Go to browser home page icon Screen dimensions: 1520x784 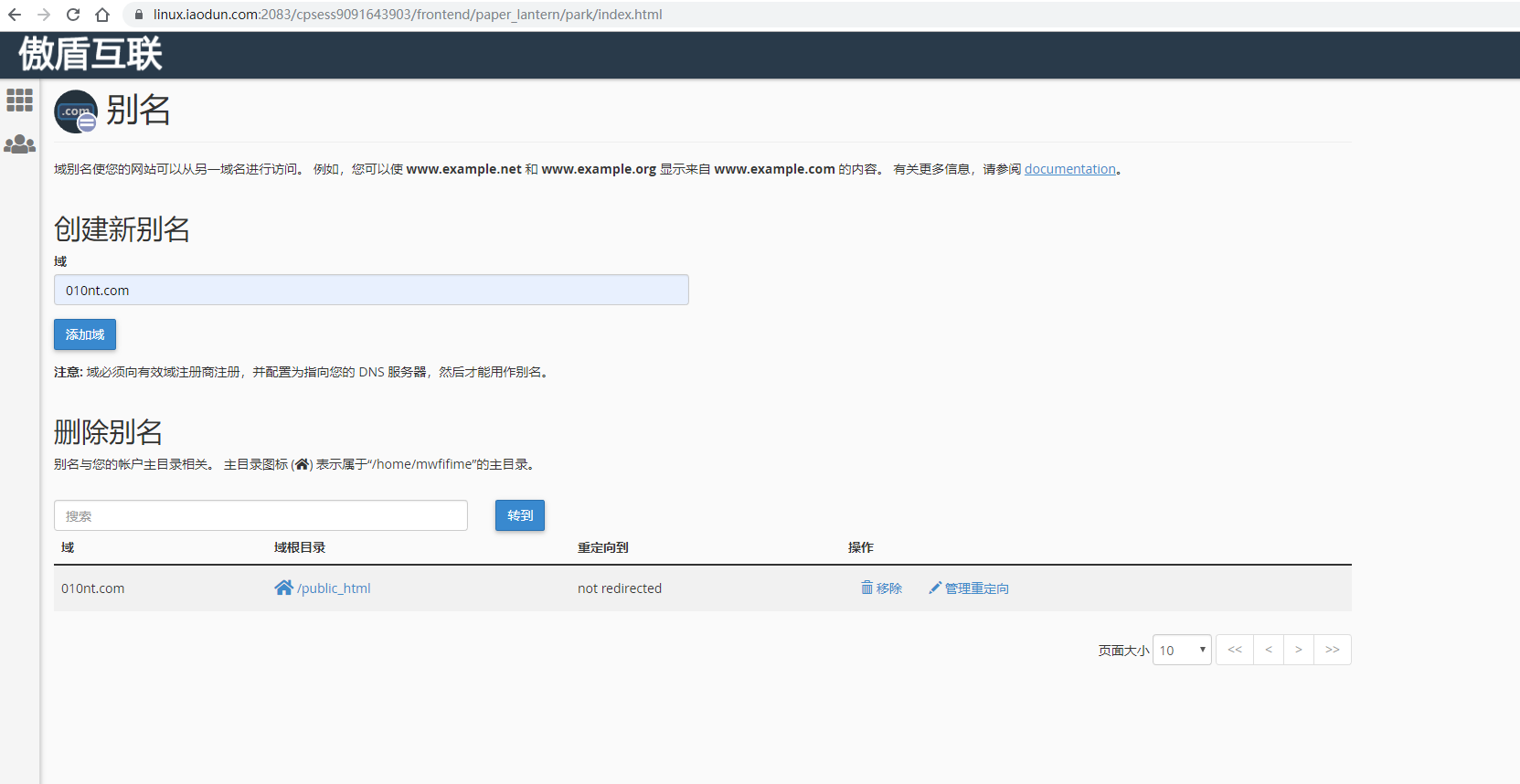click(x=102, y=15)
